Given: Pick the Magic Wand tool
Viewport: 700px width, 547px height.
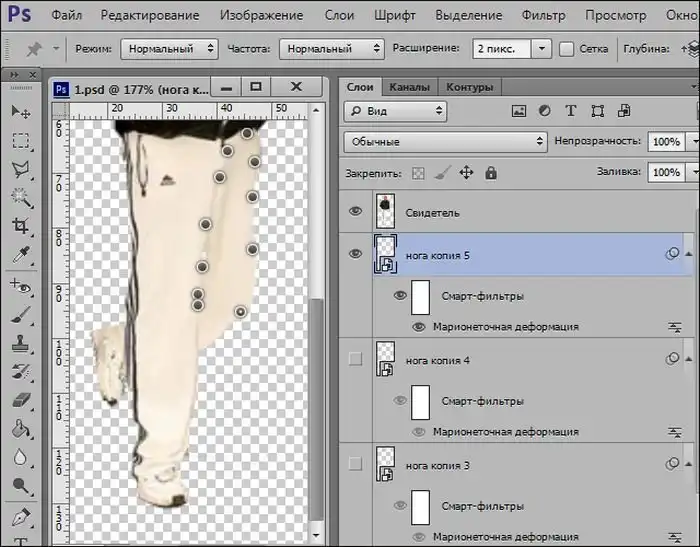Looking at the screenshot, I should tap(21, 197).
